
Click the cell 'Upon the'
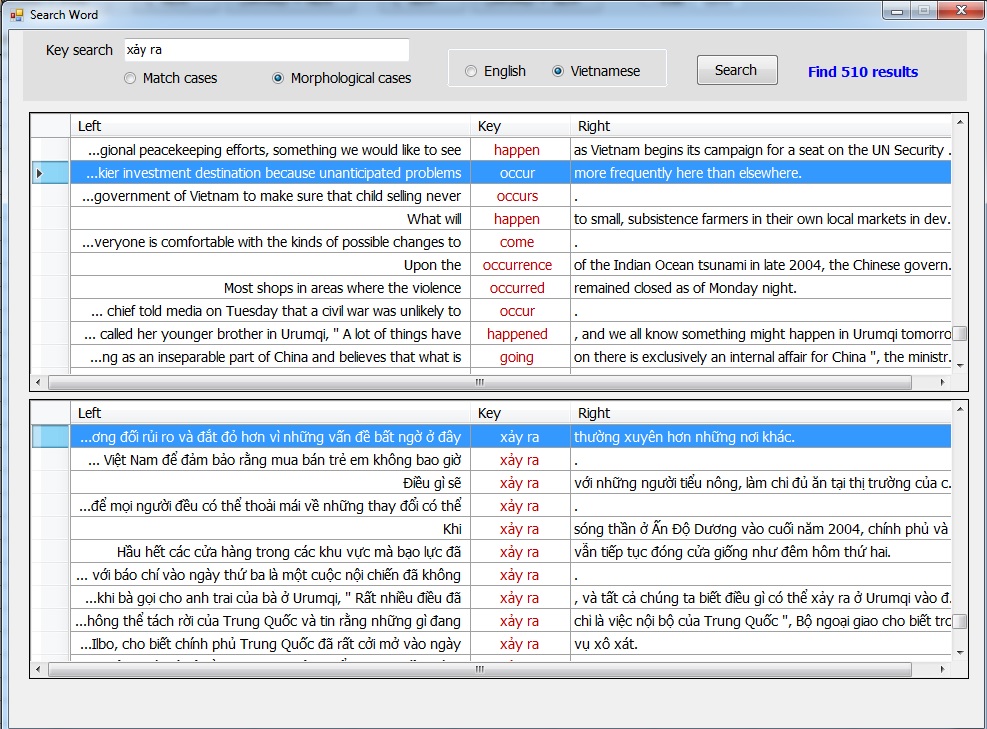click(270, 265)
